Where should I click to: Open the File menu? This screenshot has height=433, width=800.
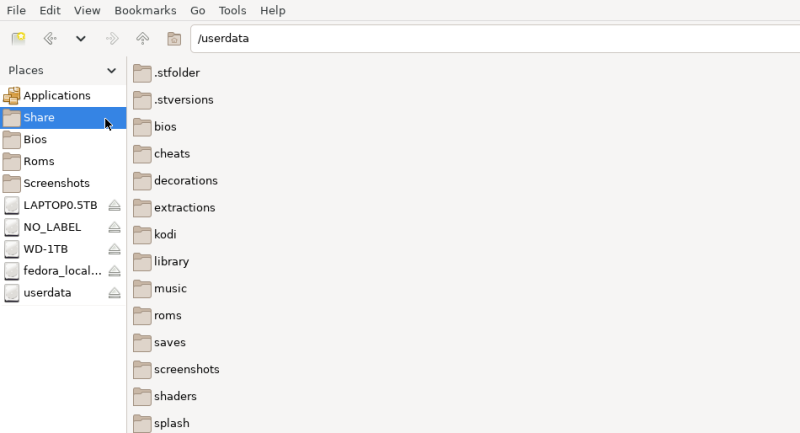point(16,10)
